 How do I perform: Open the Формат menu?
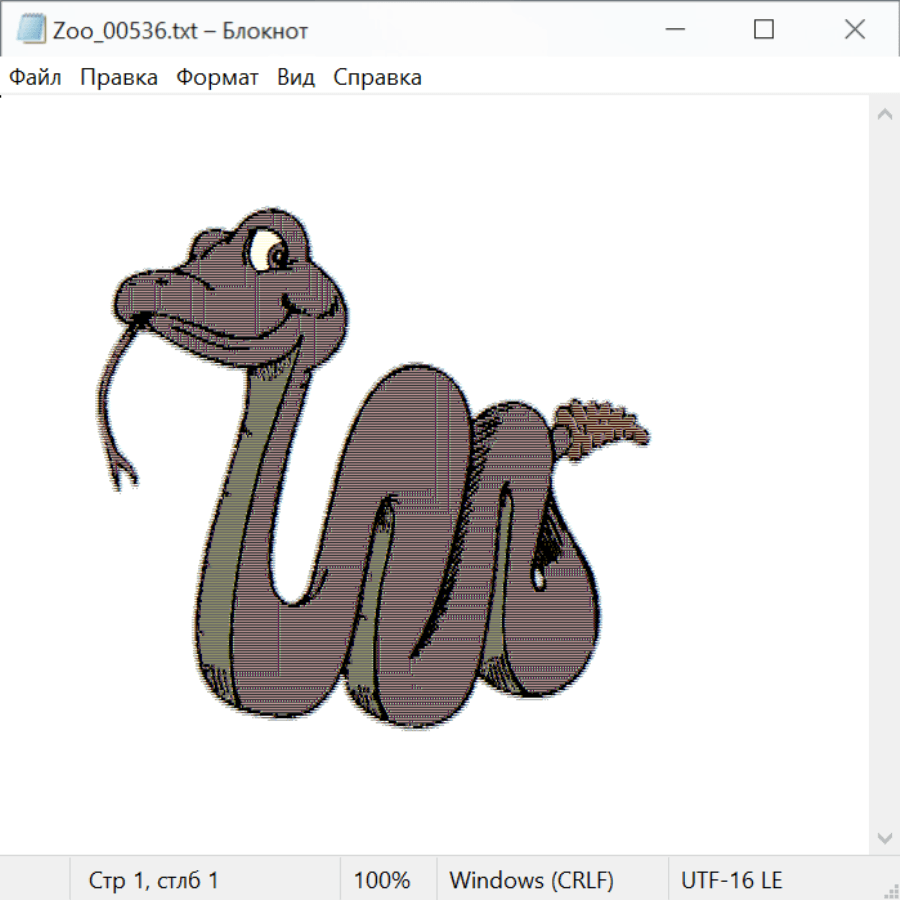(x=217, y=77)
